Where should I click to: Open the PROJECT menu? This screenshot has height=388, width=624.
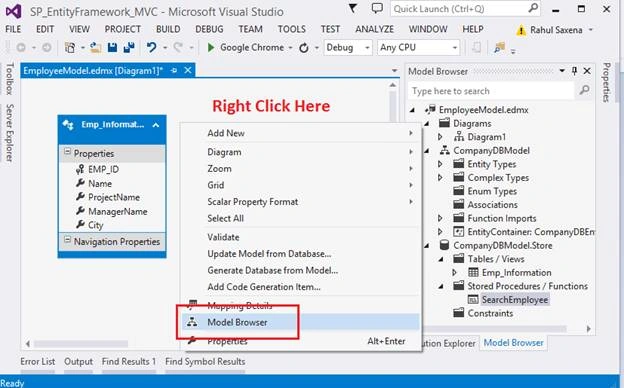click(123, 29)
